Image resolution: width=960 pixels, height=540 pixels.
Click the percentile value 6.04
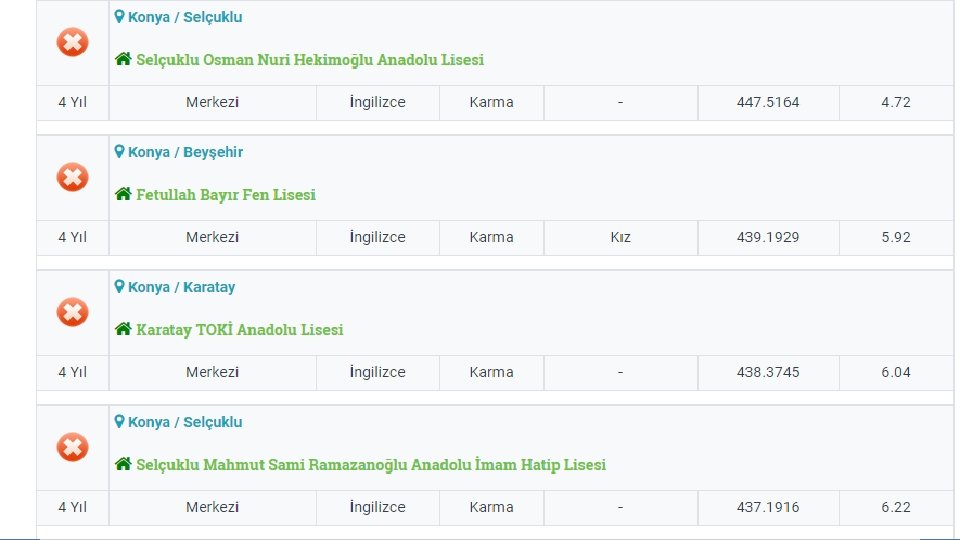[896, 372]
